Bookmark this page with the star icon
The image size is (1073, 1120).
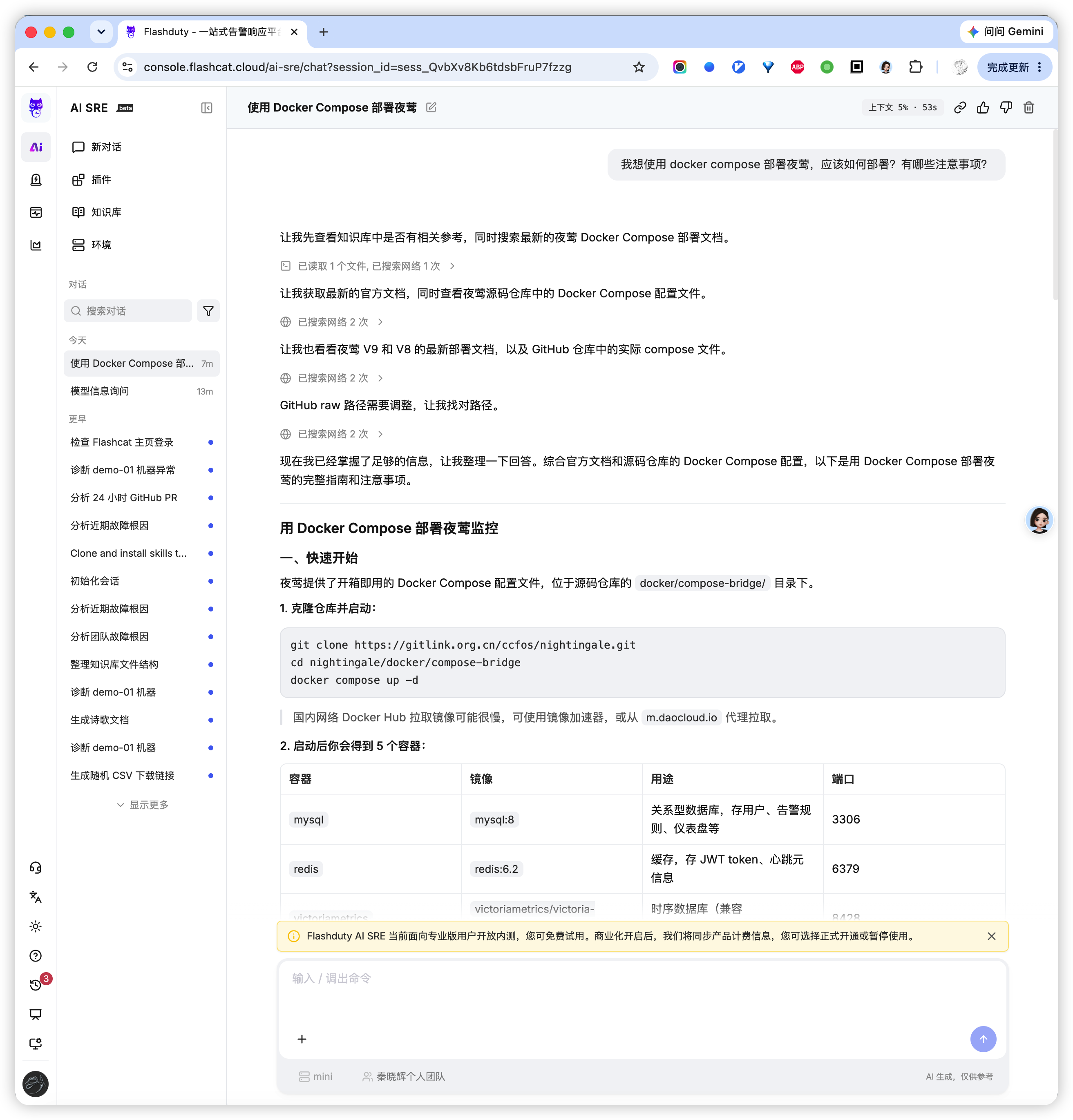639,67
